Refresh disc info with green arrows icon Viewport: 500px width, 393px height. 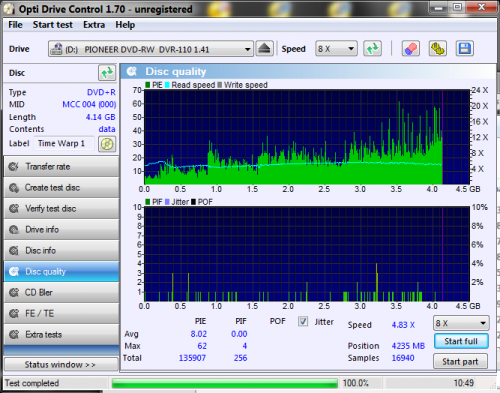[107, 73]
